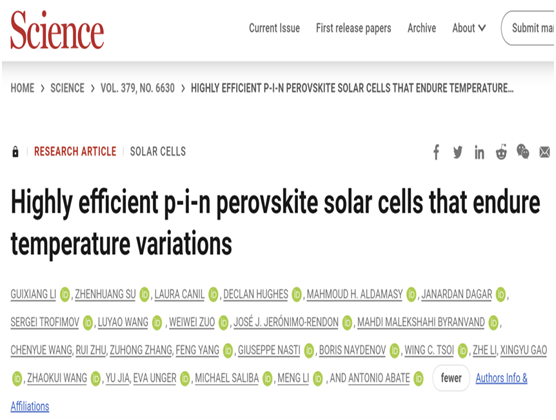Viewport: 556px width, 420px height.
Task: Click the Submit manuscript button
Action: click(x=528, y=28)
